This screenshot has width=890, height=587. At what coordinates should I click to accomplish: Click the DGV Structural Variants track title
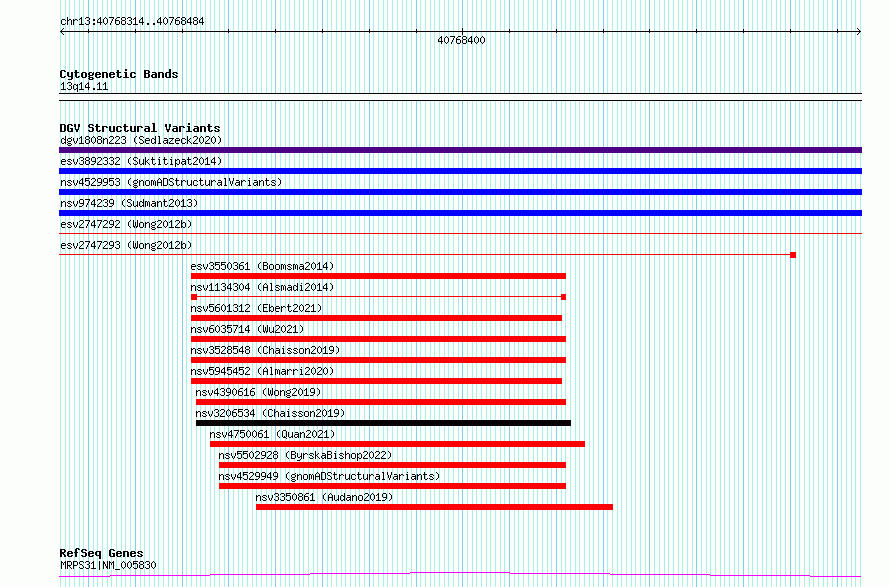[140, 128]
